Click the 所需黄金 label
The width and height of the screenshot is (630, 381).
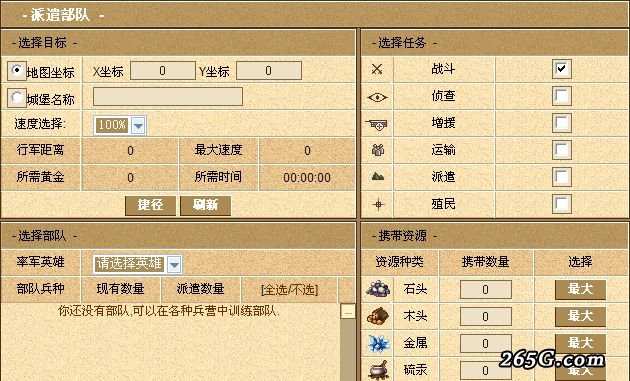[x=40, y=177]
